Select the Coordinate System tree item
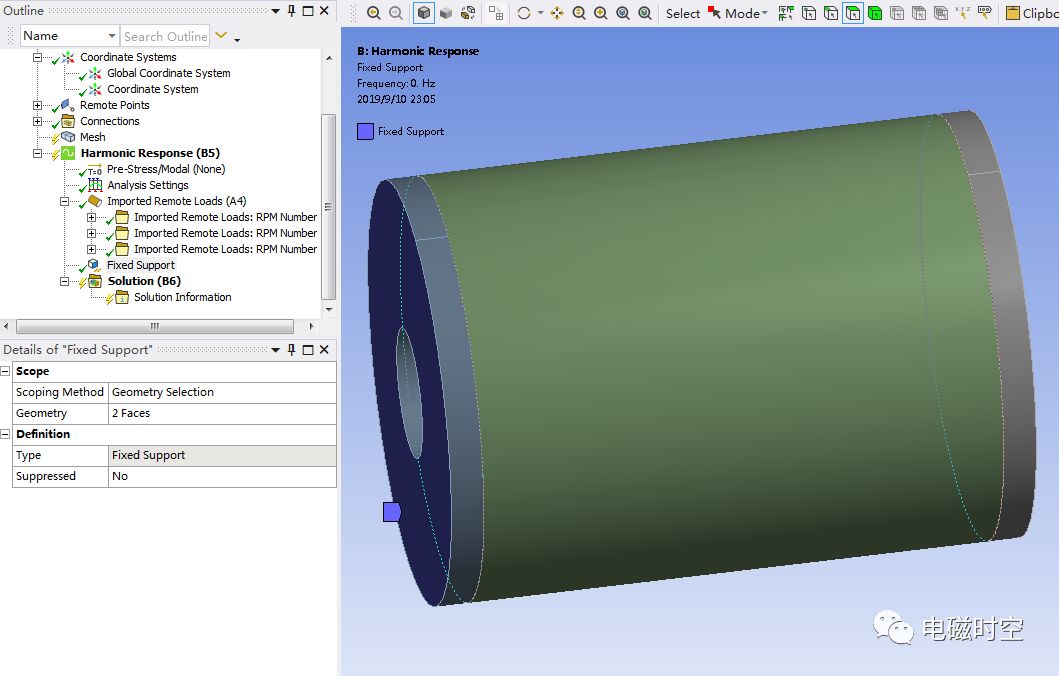This screenshot has height=676, width=1059. 153,89
